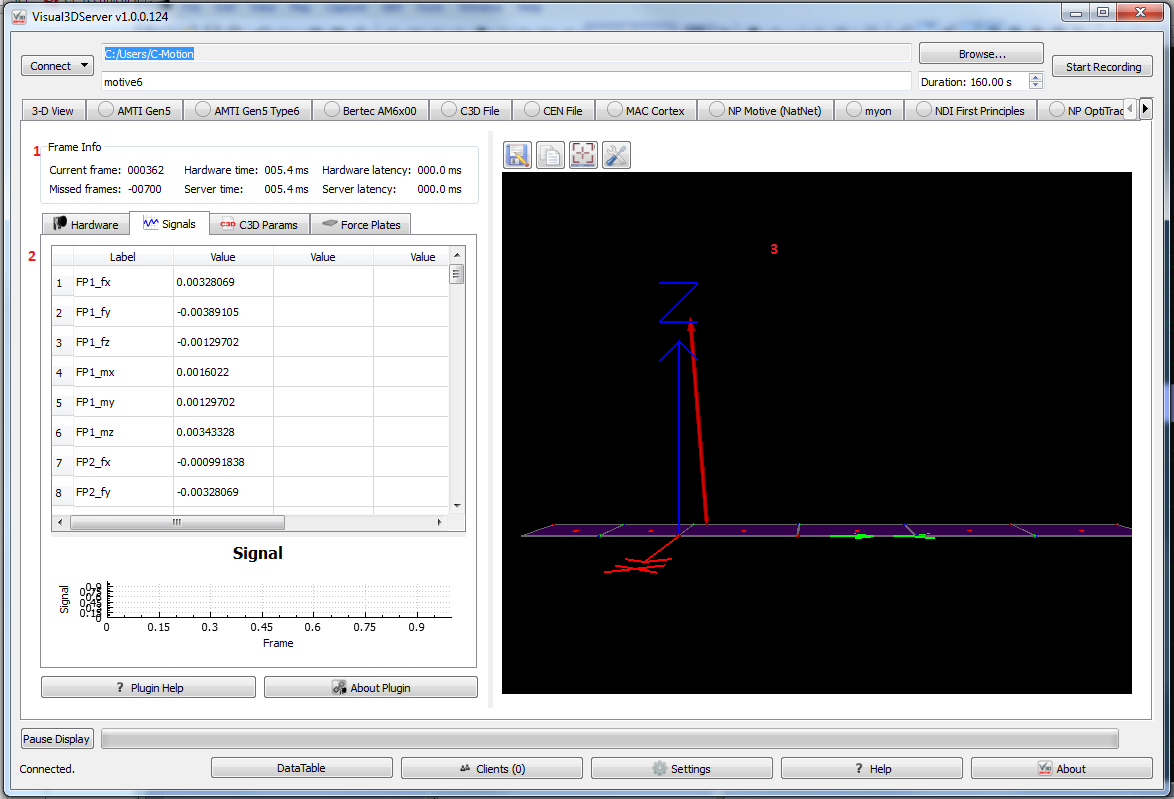The width and height of the screenshot is (1174, 799).
Task: Click the plugin tabs right scroll arrow
Action: click(1145, 109)
